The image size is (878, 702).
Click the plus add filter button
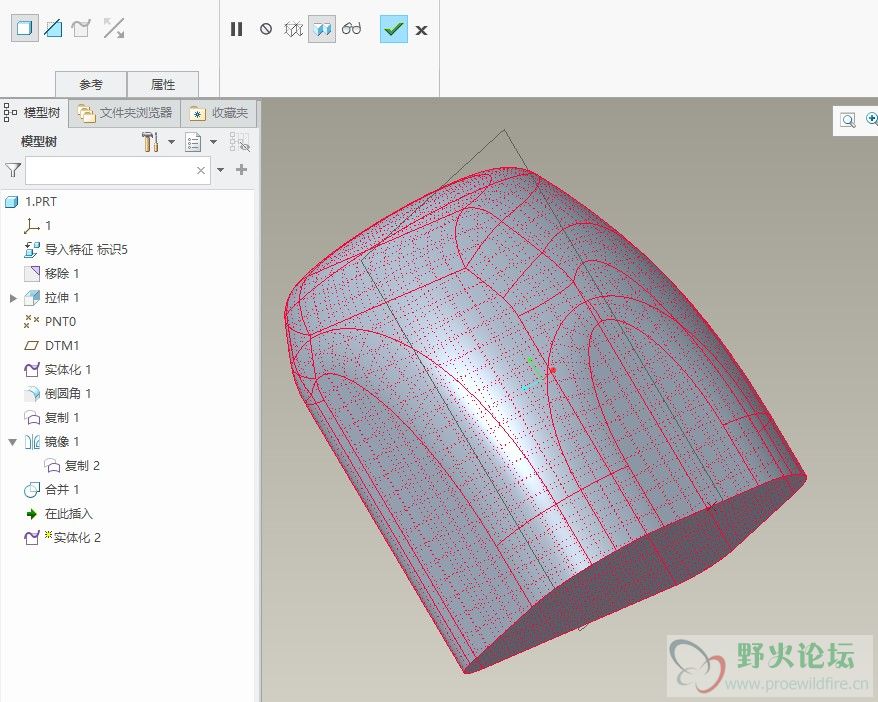241,170
